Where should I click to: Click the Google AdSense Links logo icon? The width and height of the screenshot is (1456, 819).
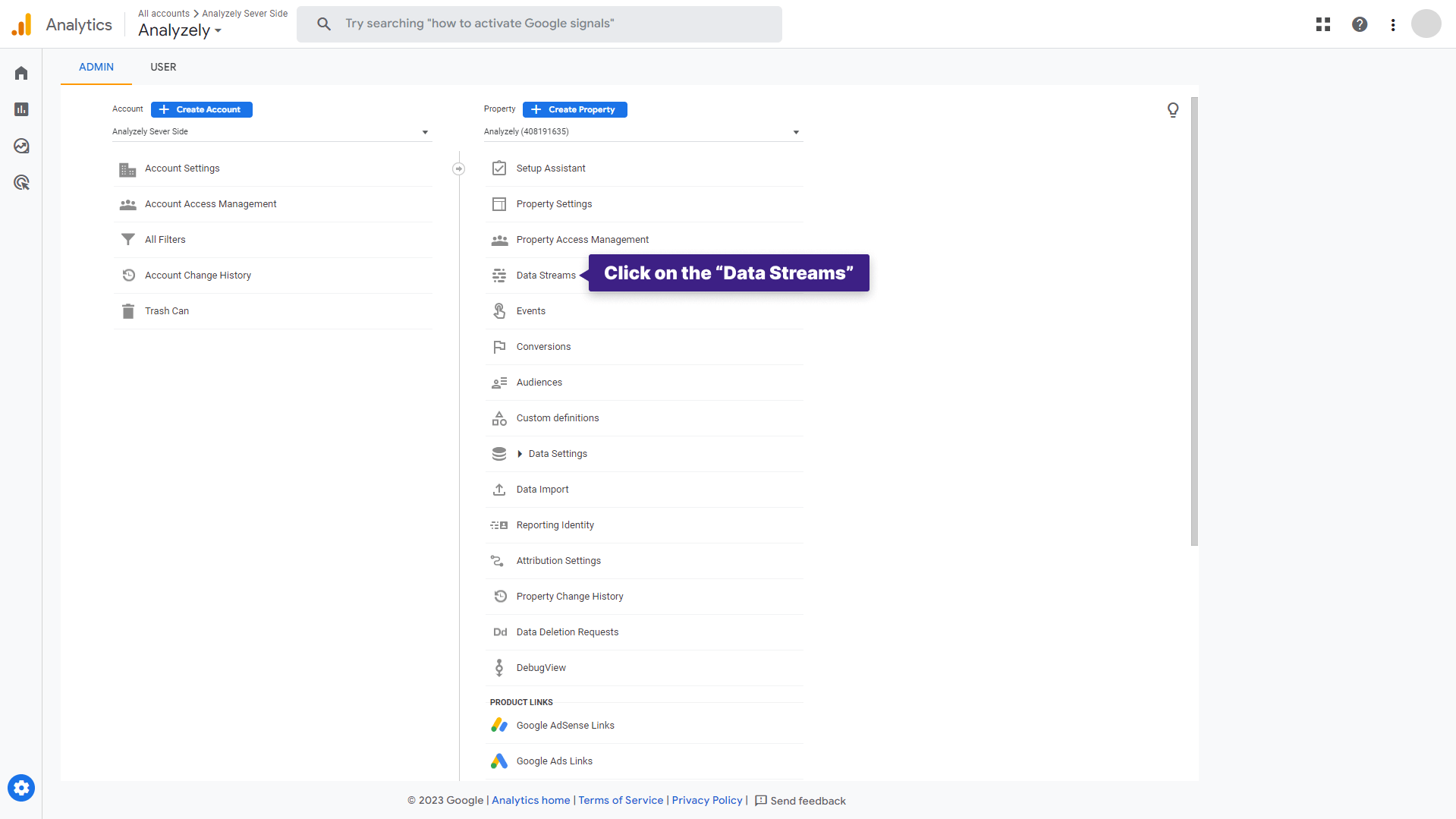point(499,726)
